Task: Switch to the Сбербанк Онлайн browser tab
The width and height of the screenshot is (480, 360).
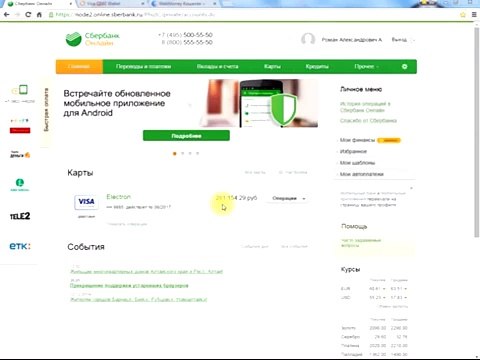Action: point(38,4)
